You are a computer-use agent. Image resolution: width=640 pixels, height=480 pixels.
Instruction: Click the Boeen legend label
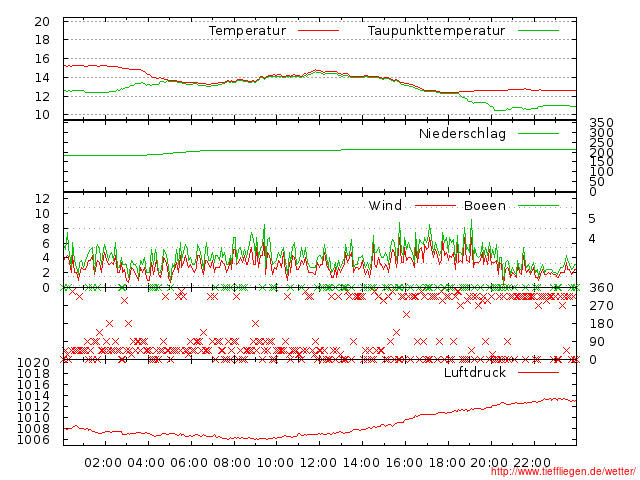point(484,205)
